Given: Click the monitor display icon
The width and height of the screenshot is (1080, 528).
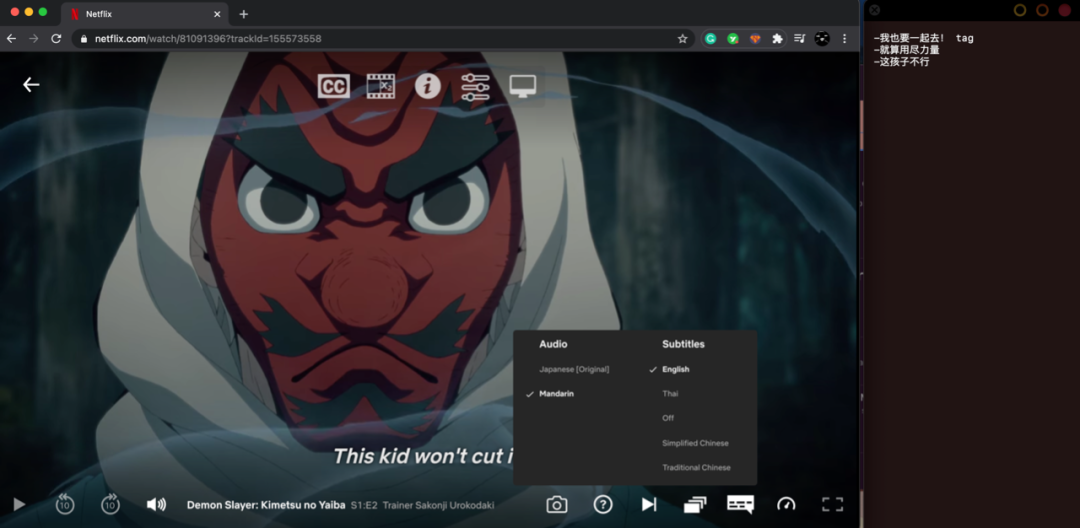Looking at the screenshot, I should (x=523, y=86).
